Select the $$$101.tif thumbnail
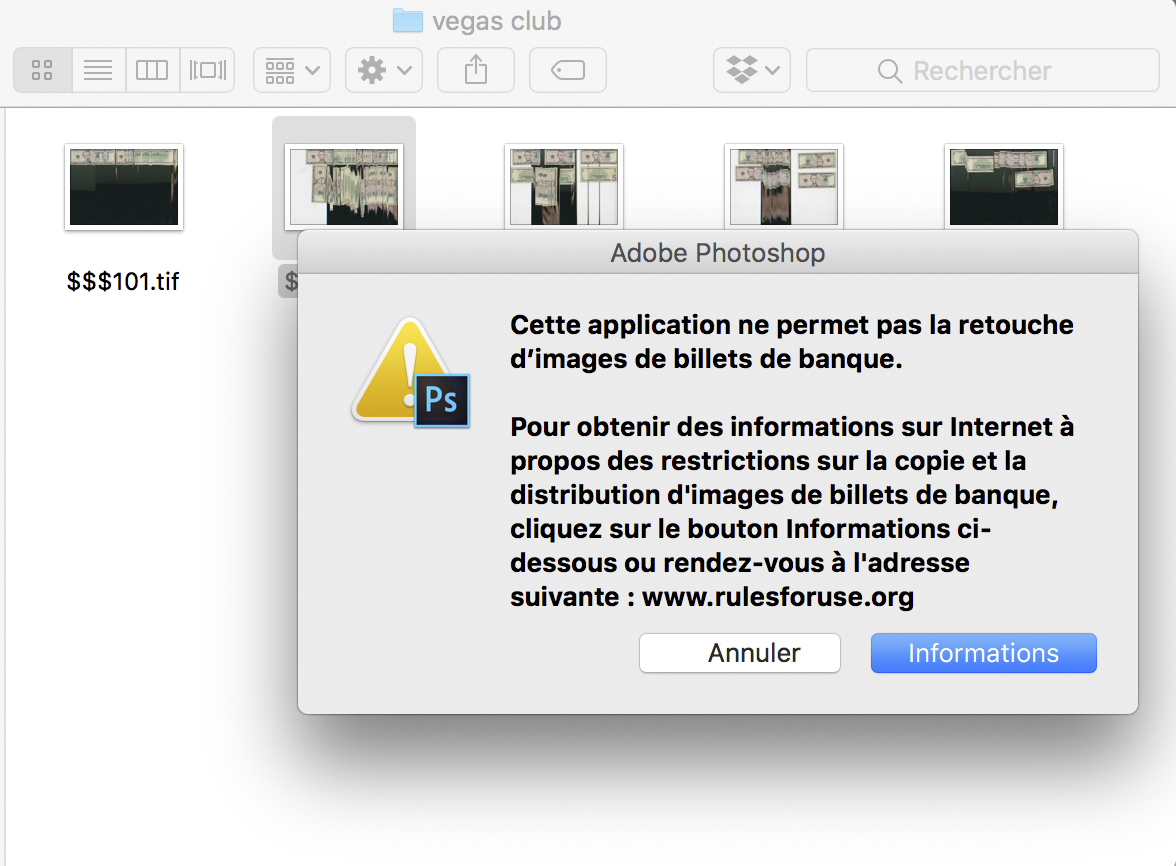This screenshot has height=866, width=1176. tap(124, 187)
